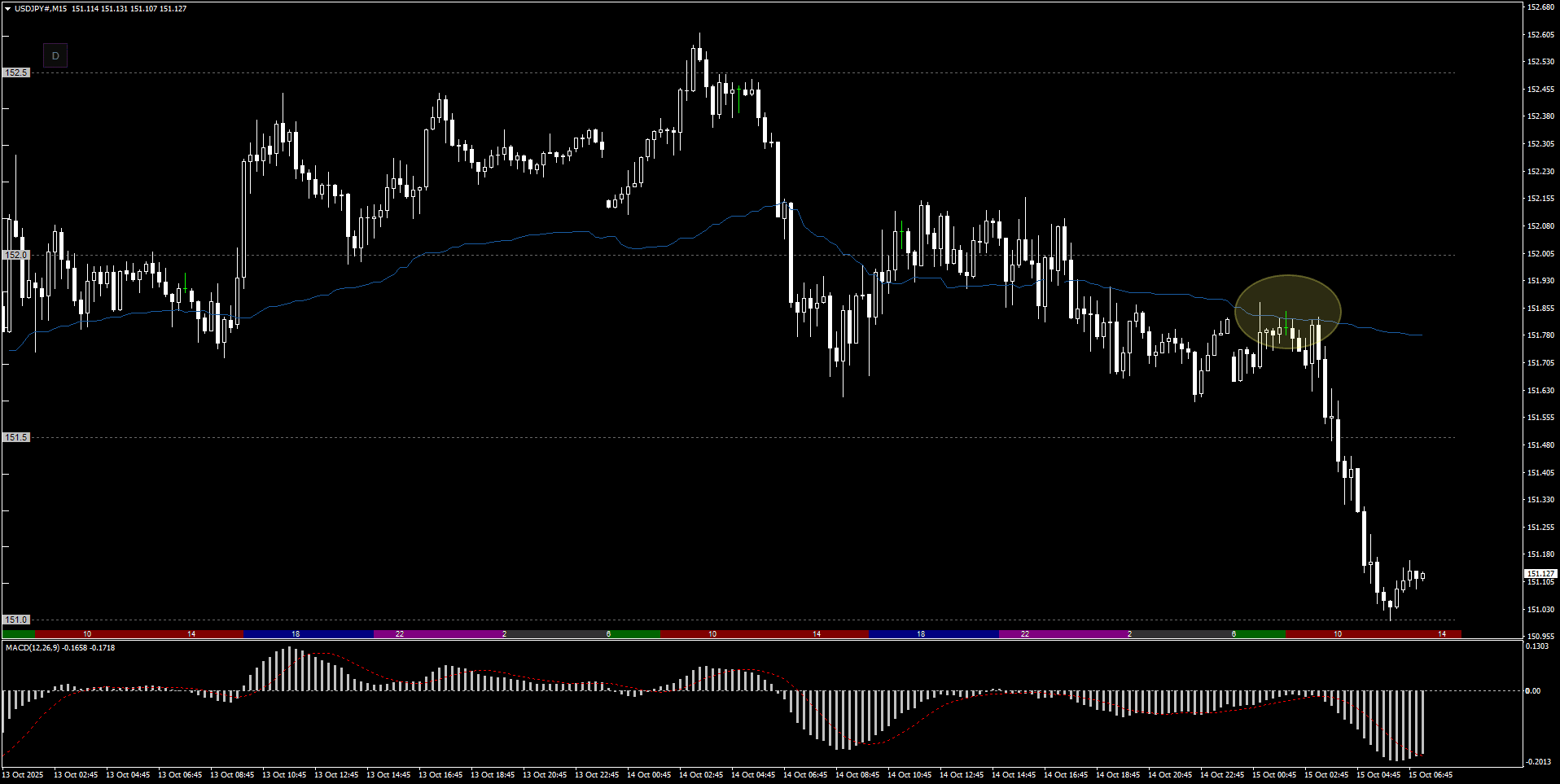
Task: Click the 15 Oct 06:45 time axis label
Action: pos(1430,775)
